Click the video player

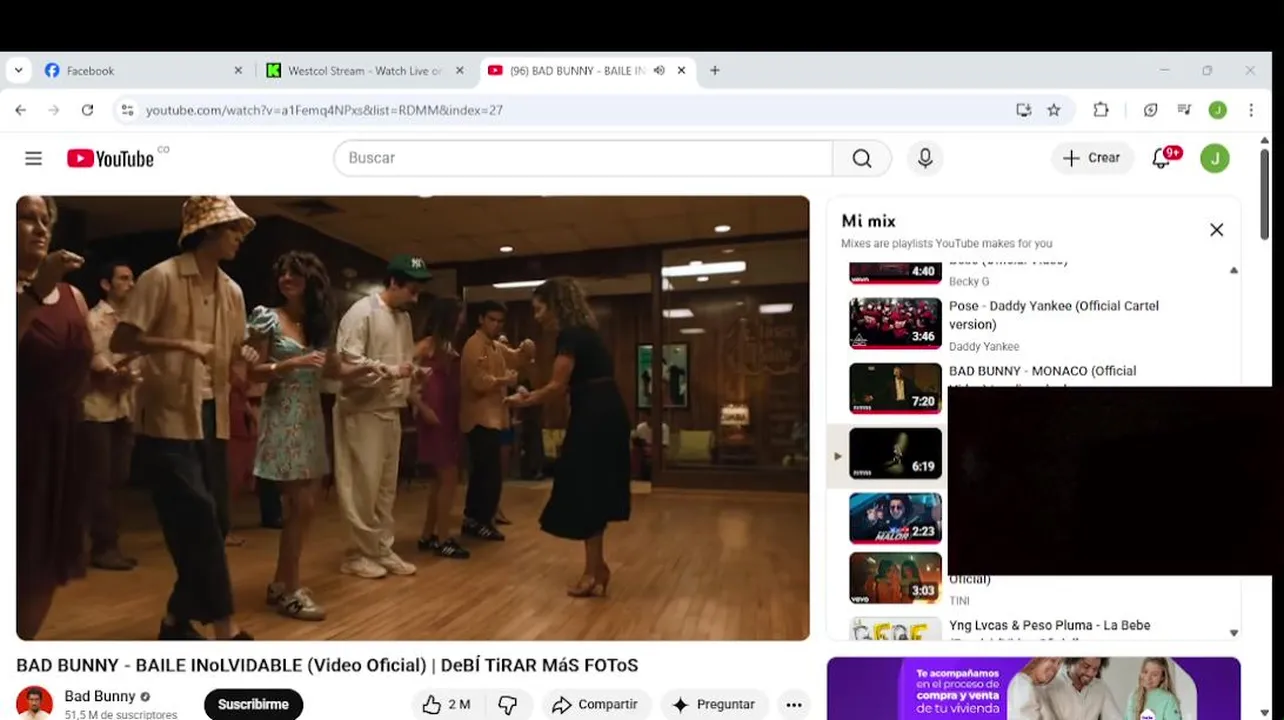tap(413, 418)
